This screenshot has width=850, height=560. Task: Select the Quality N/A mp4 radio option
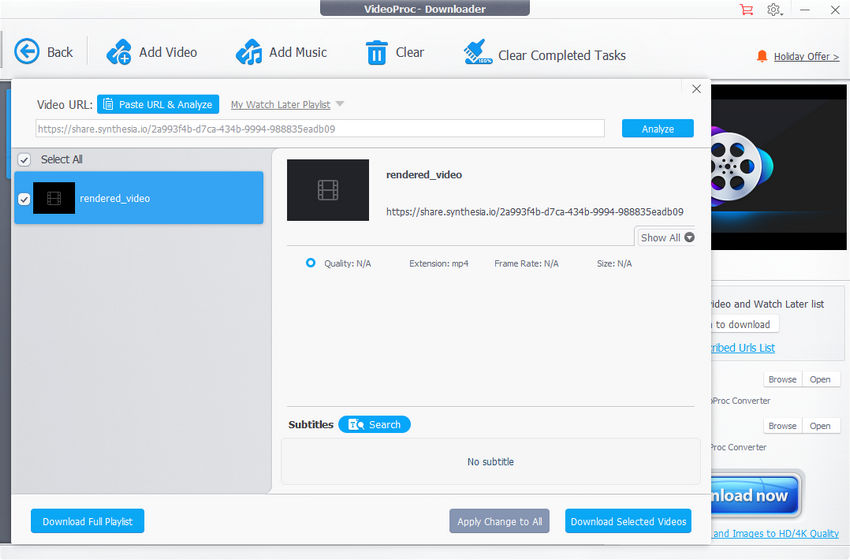click(310, 263)
